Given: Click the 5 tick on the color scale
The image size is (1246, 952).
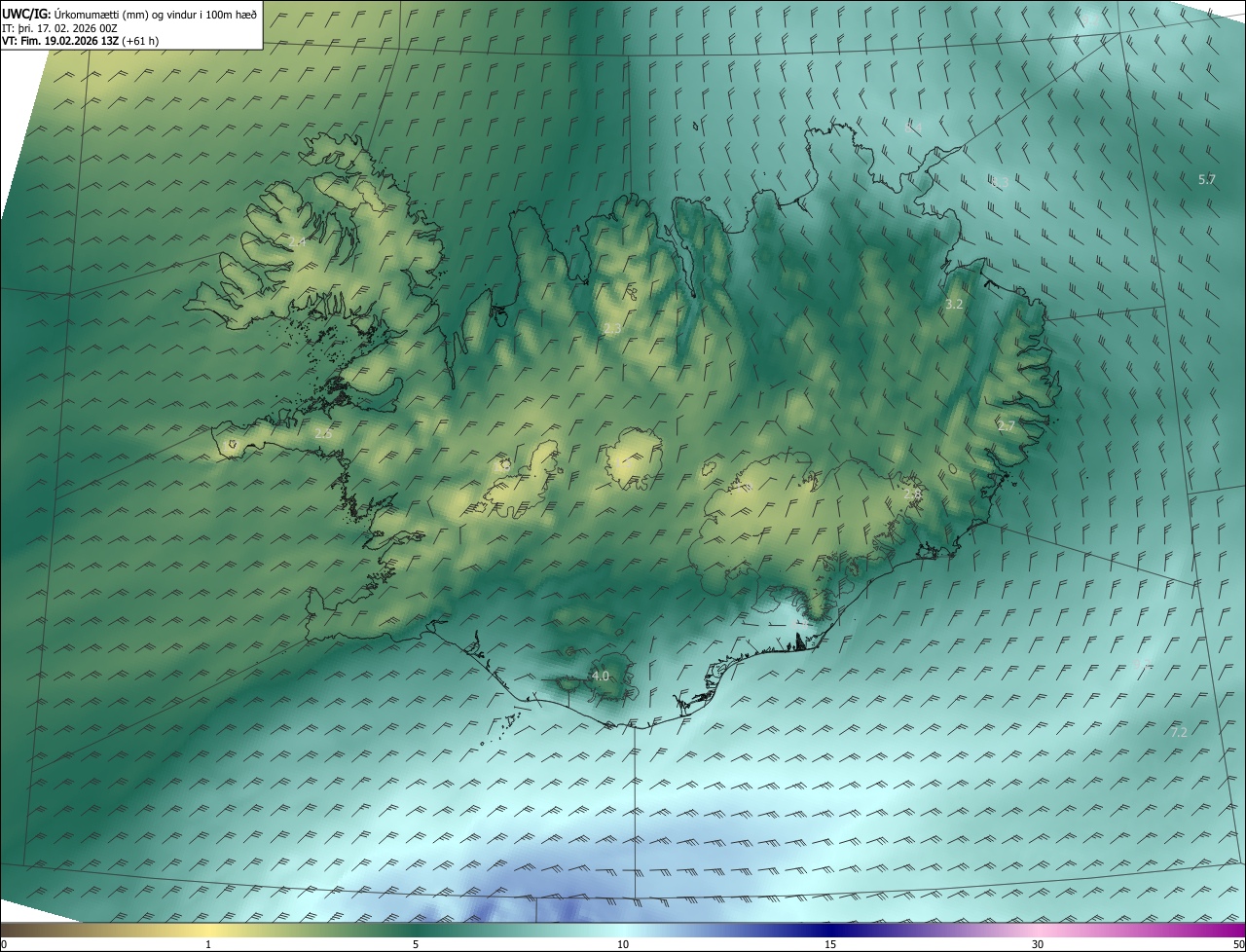Looking at the screenshot, I should click(416, 945).
